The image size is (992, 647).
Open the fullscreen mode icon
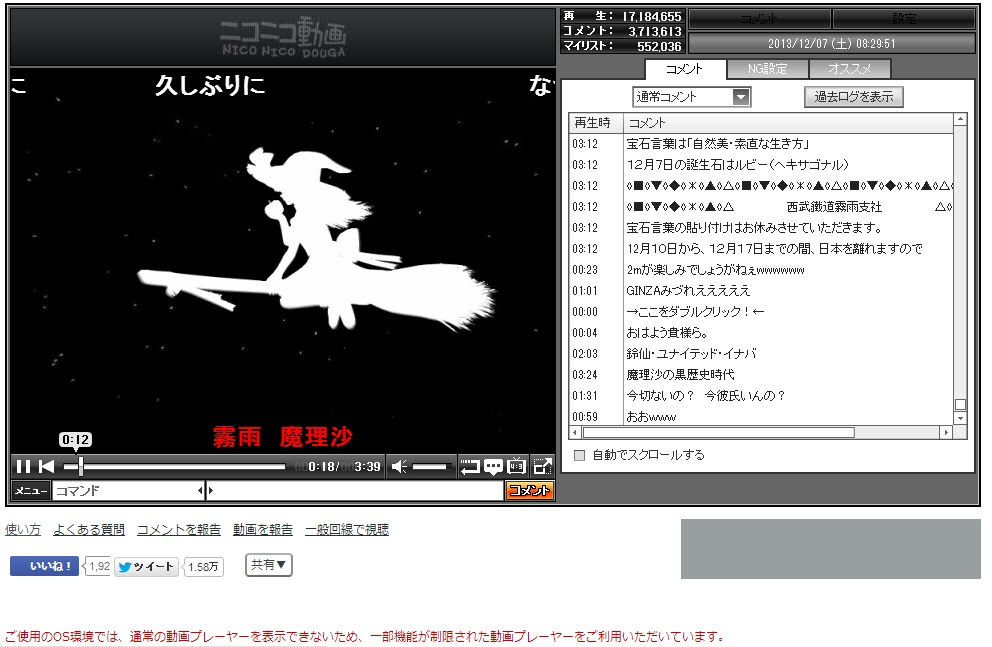(x=543, y=467)
